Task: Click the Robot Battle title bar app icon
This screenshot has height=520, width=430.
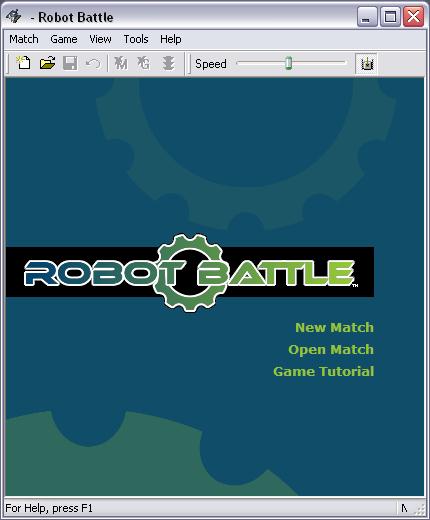Action: coord(14,17)
